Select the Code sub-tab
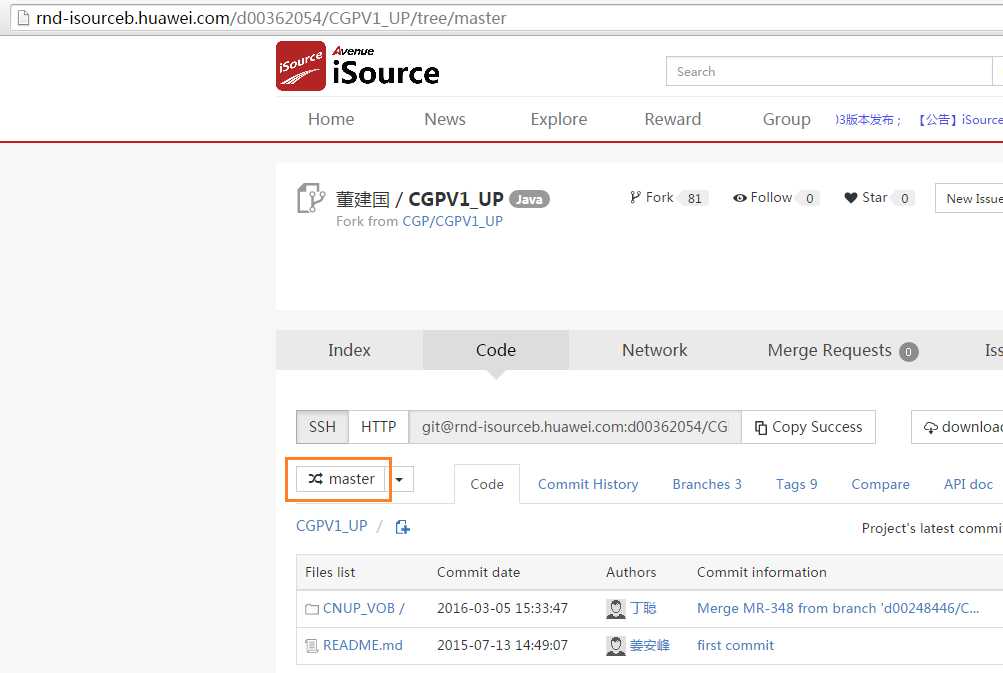 (x=487, y=484)
